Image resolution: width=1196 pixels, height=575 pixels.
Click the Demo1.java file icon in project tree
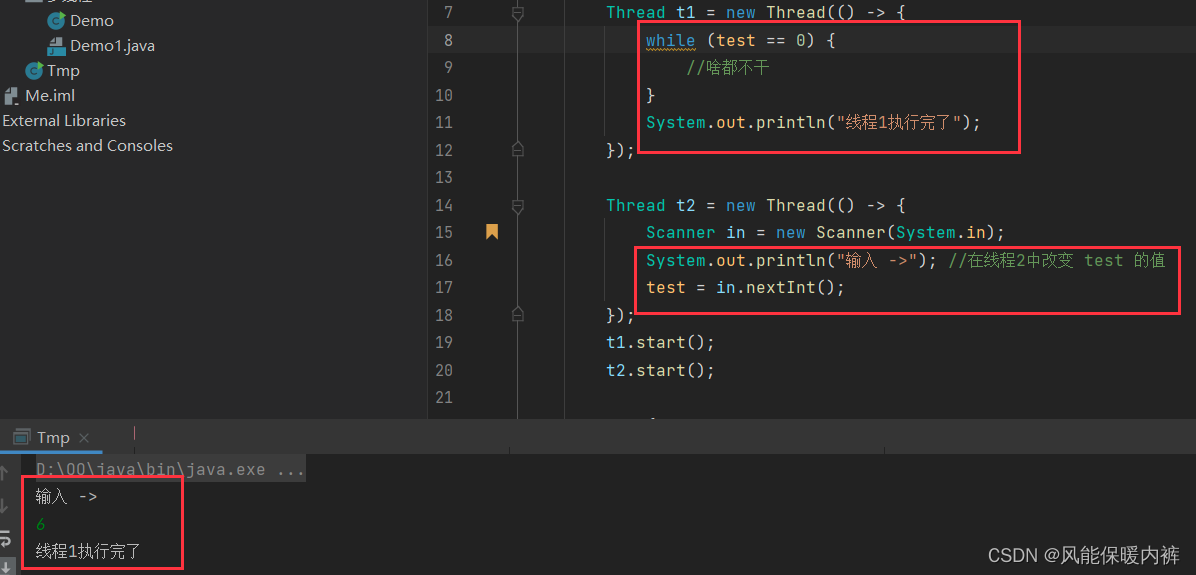[x=56, y=46]
